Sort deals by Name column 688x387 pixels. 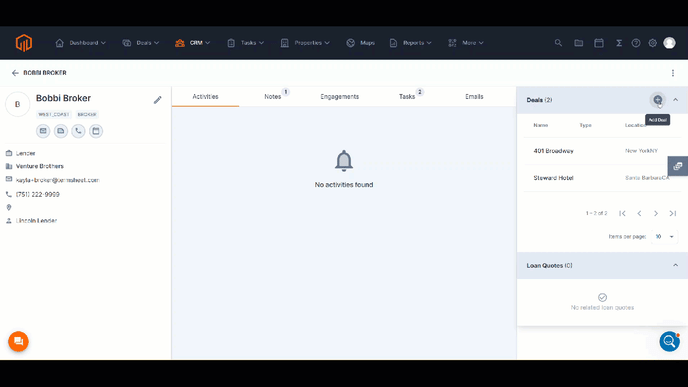[541, 125]
